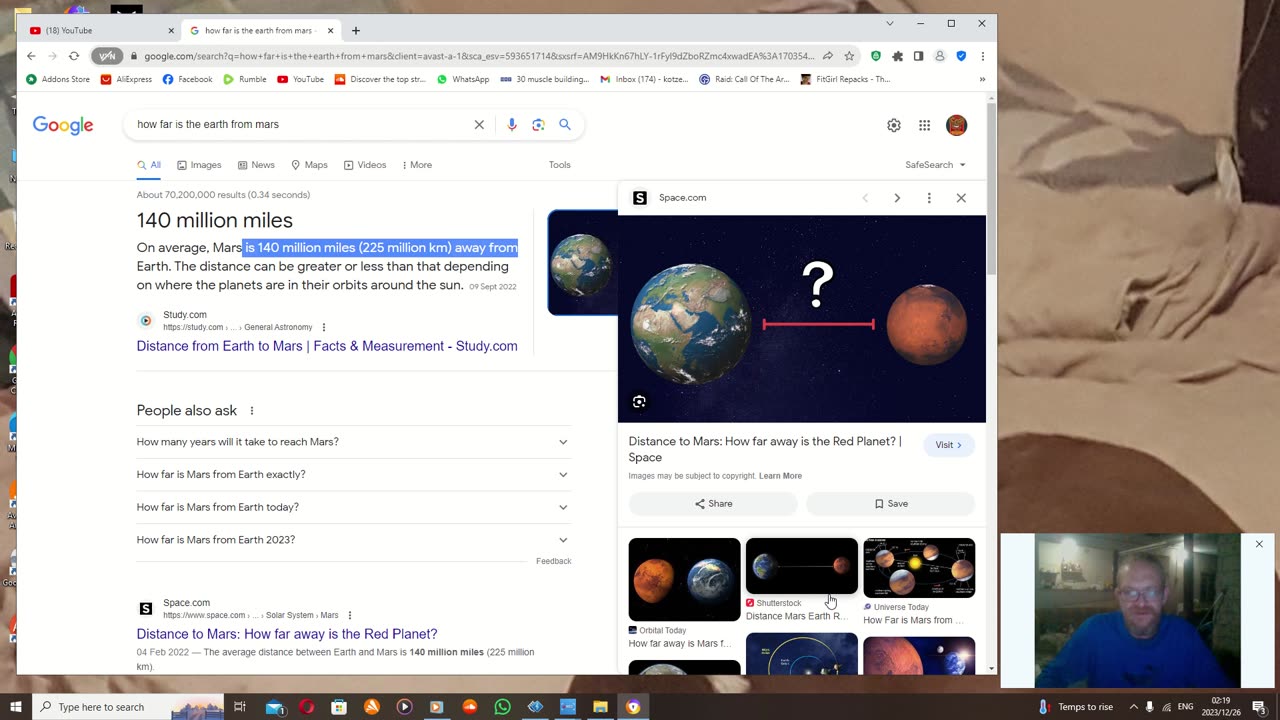
Task: Select the All results tab
Action: (x=149, y=165)
